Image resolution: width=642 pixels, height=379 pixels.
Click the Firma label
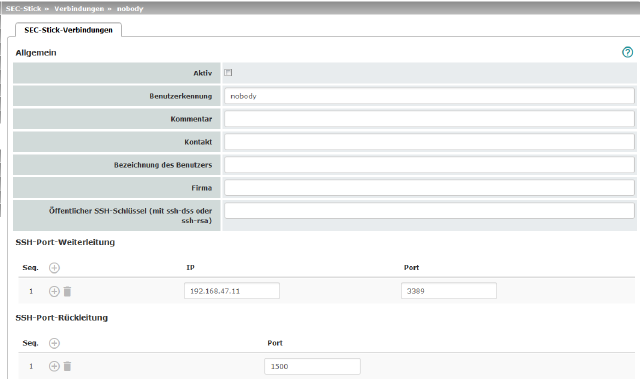coord(202,188)
